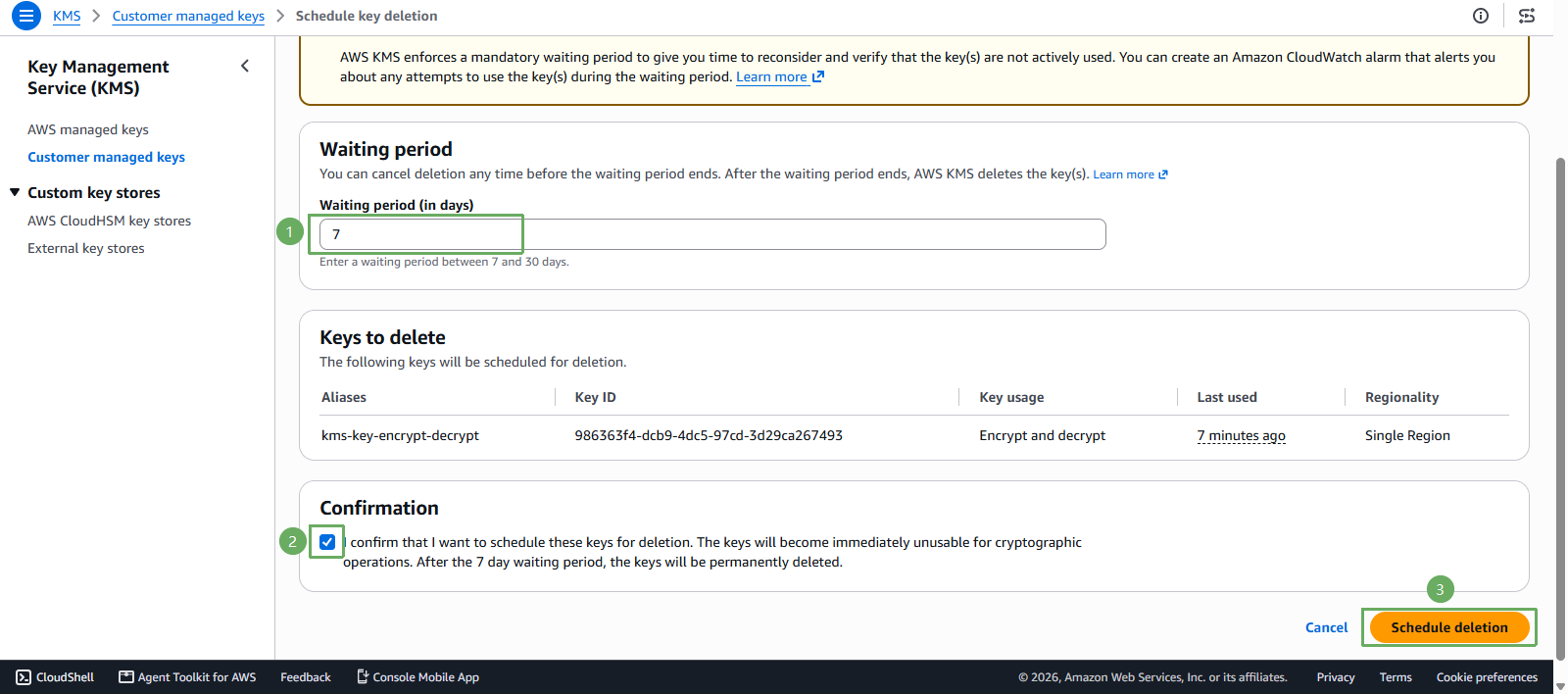The width and height of the screenshot is (1568, 694).
Task: Open the Console Mobile App footer link
Action: coord(417,677)
